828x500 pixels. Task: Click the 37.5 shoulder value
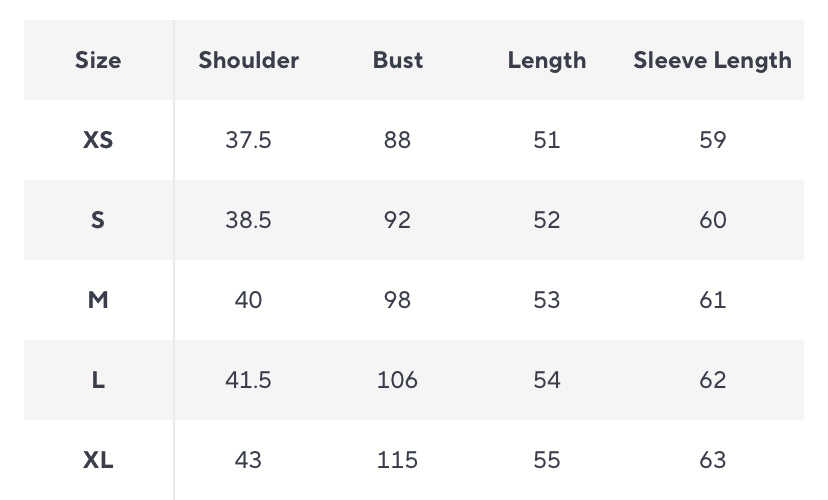pos(248,140)
